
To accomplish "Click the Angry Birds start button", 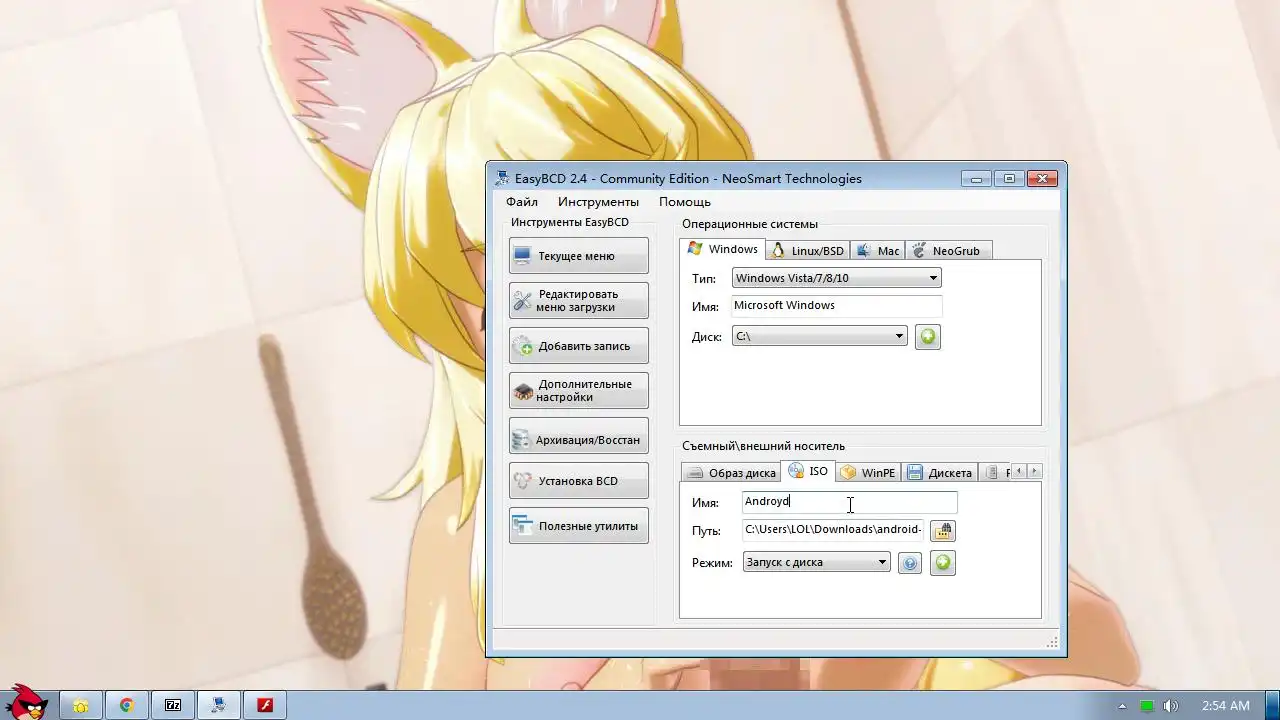I will [x=26, y=703].
